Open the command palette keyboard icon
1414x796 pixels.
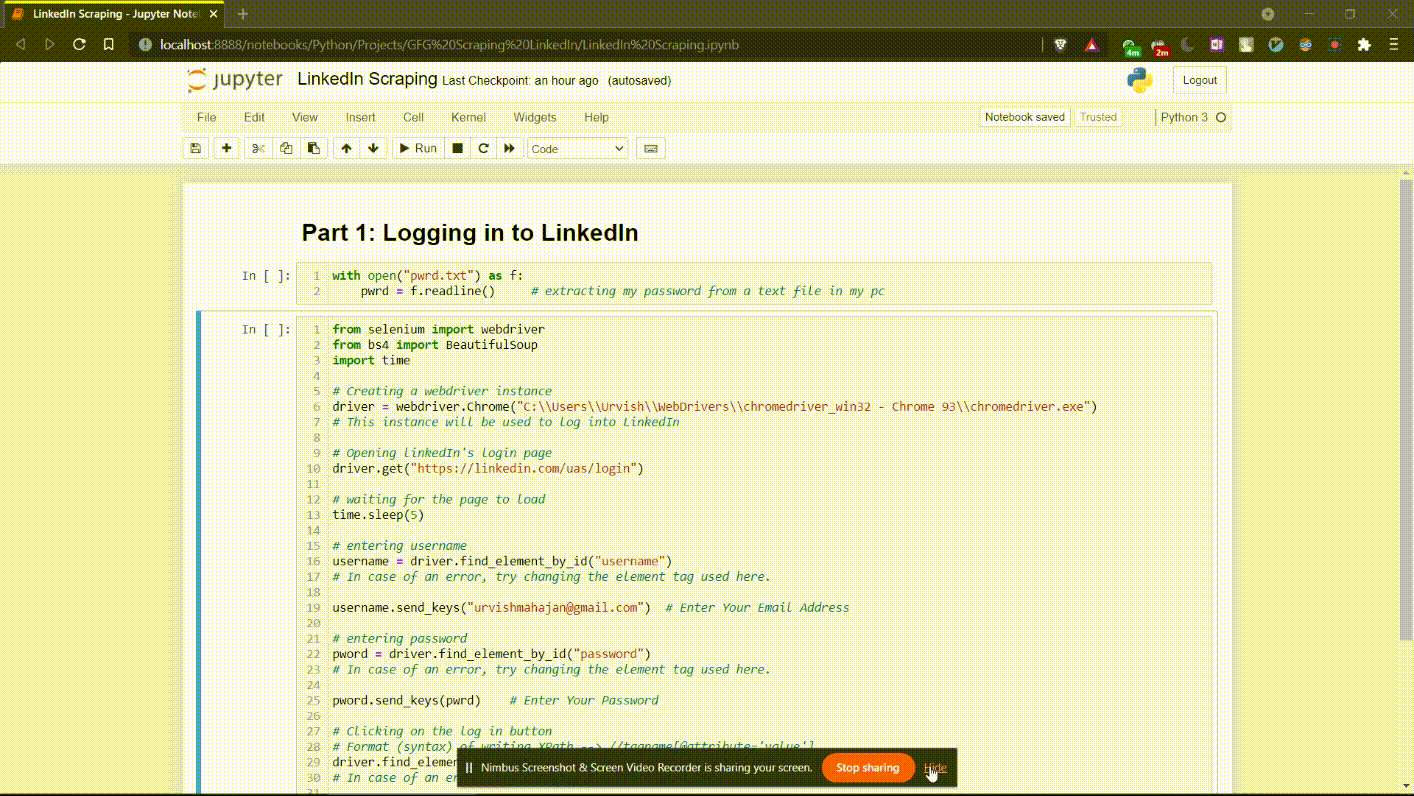[x=651, y=148]
